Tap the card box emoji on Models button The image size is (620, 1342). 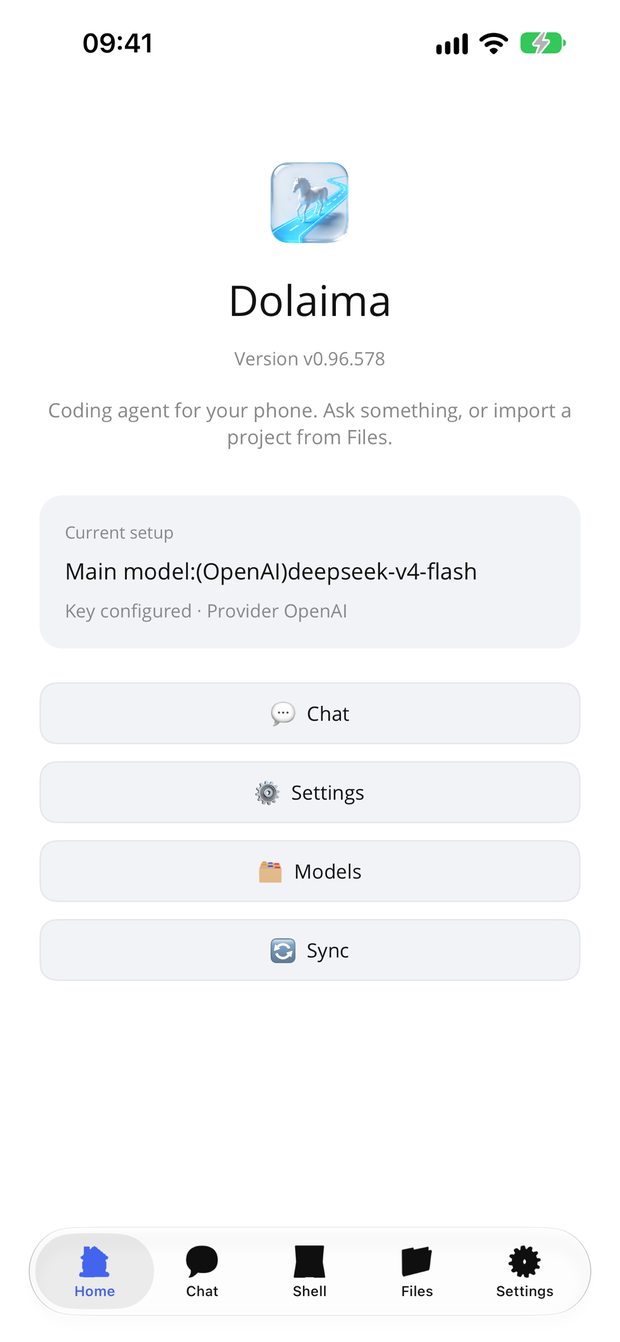point(270,872)
